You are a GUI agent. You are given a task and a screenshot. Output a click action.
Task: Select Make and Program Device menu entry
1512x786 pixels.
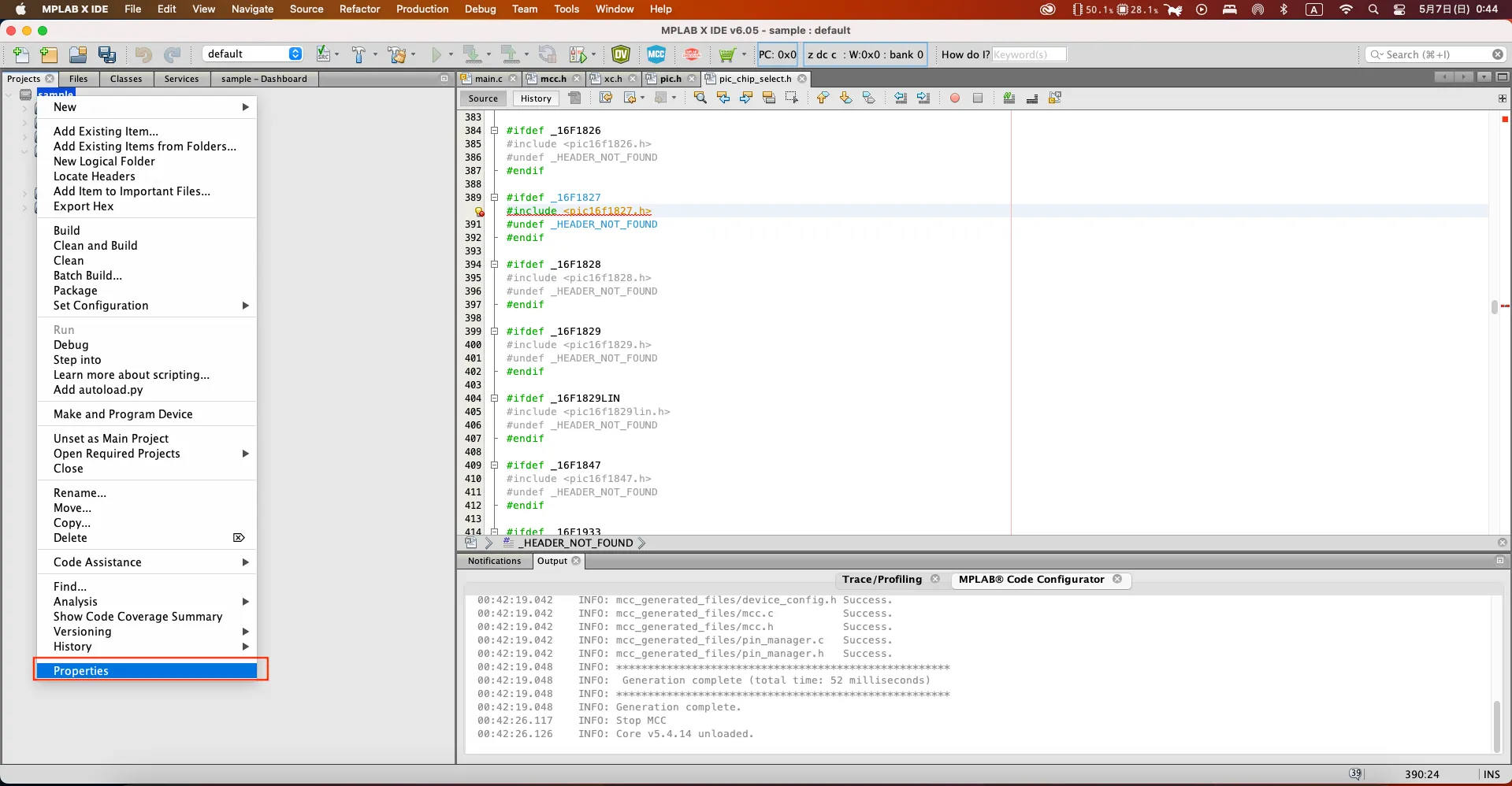147,414
